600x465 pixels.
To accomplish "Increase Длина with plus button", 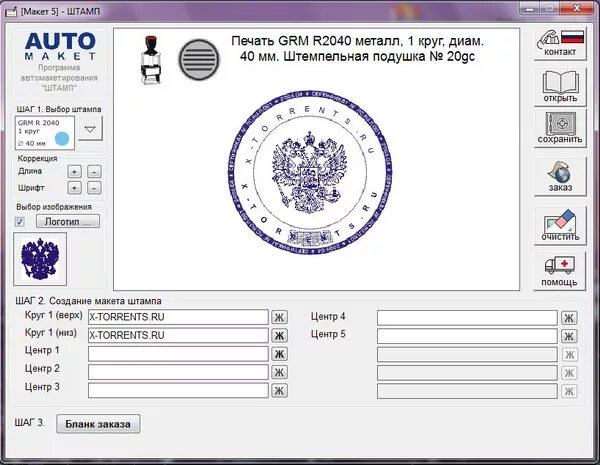I will pos(74,171).
